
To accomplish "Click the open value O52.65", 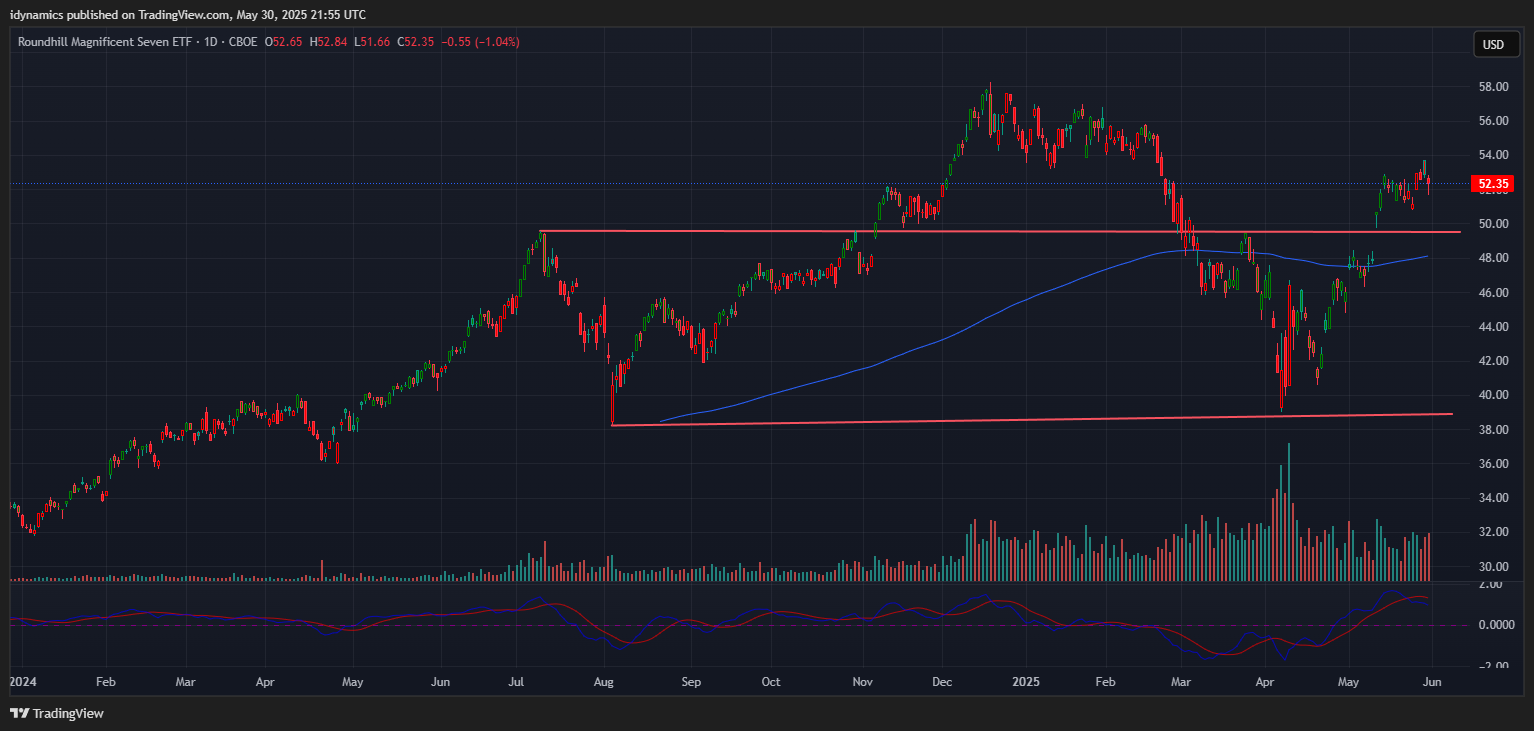I will click(285, 42).
